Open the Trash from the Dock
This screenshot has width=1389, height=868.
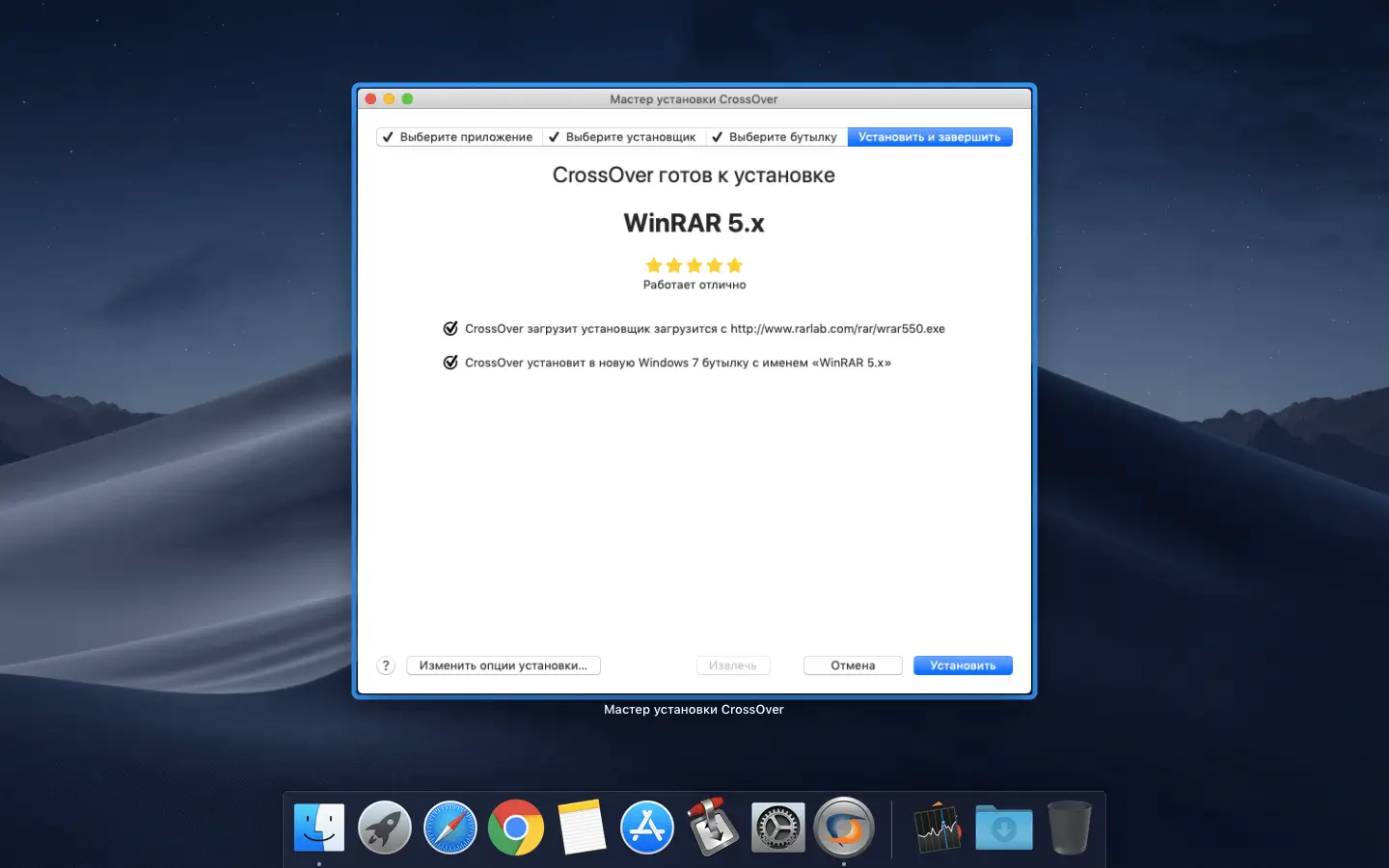tap(1070, 827)
